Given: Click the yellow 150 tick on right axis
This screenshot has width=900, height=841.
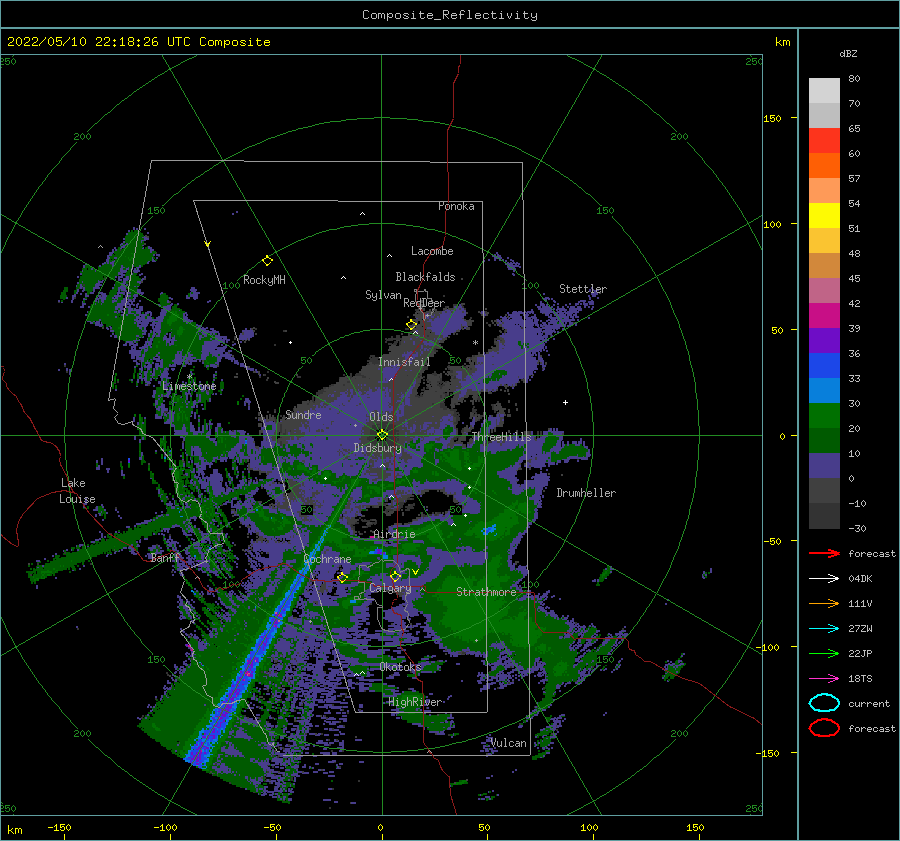Looking at the screenshot, I should point(772,118).
